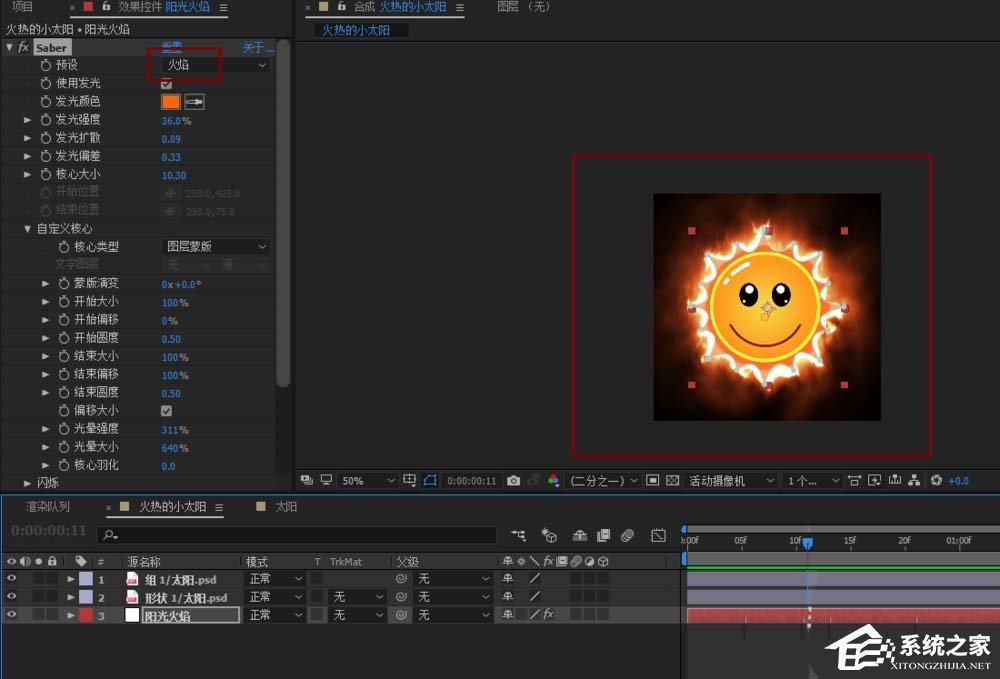1000x679 pixels.
Task: Click the reset exposure icon in viewer
Action: [x=936, y=481]
